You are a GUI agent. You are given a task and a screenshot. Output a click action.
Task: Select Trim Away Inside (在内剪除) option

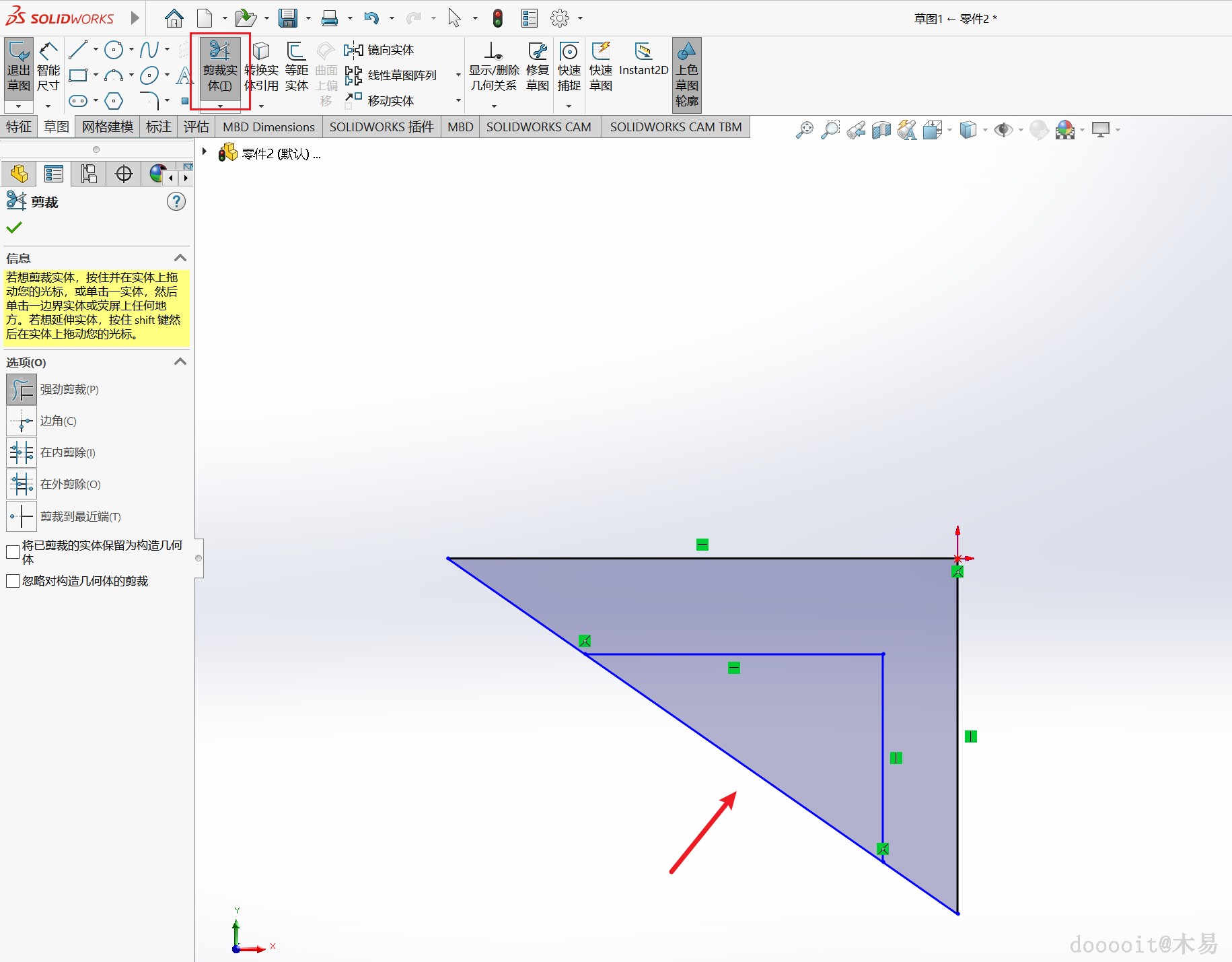(x=22, y=452)
